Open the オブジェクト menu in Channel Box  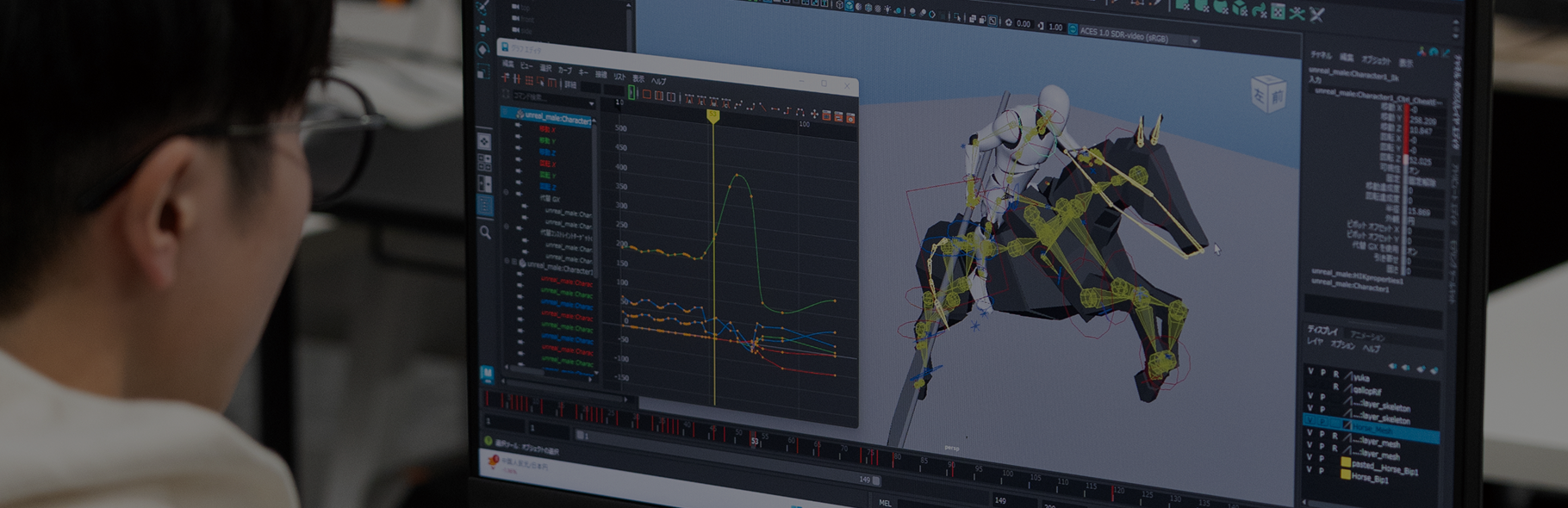point(1376,61)
